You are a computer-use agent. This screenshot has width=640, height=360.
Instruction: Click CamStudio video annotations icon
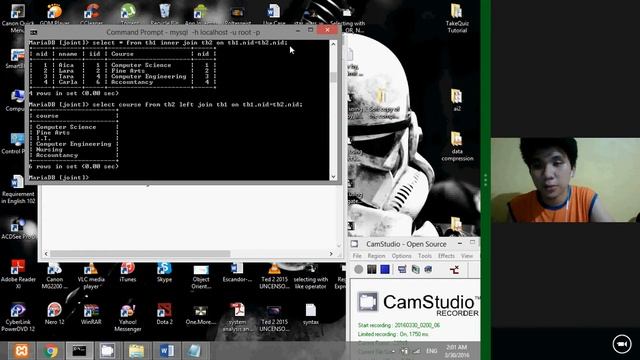pos(415,269)
